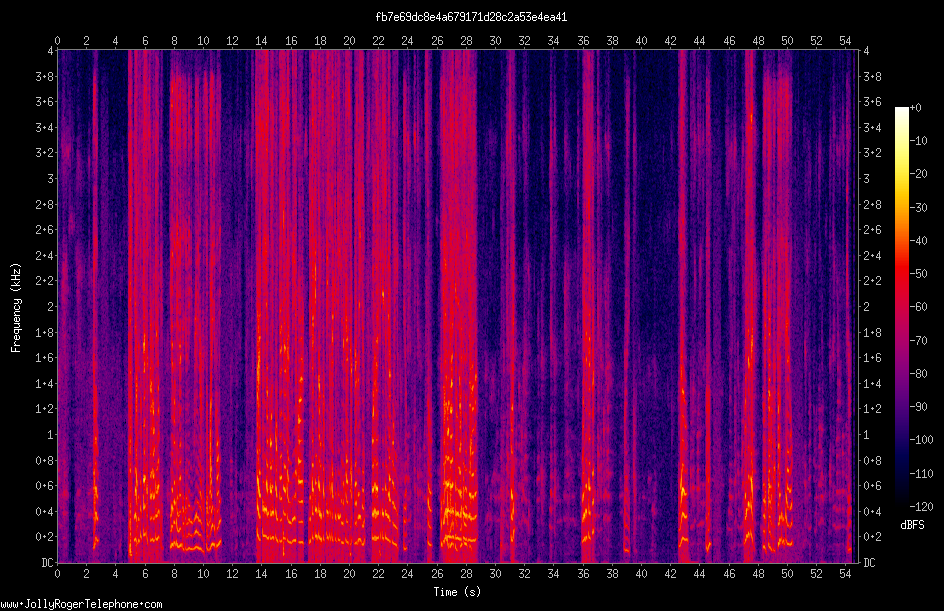Click the -70 label on the color scale
Viewport: 944px width, 611px height.
click(x=919, y=341)
